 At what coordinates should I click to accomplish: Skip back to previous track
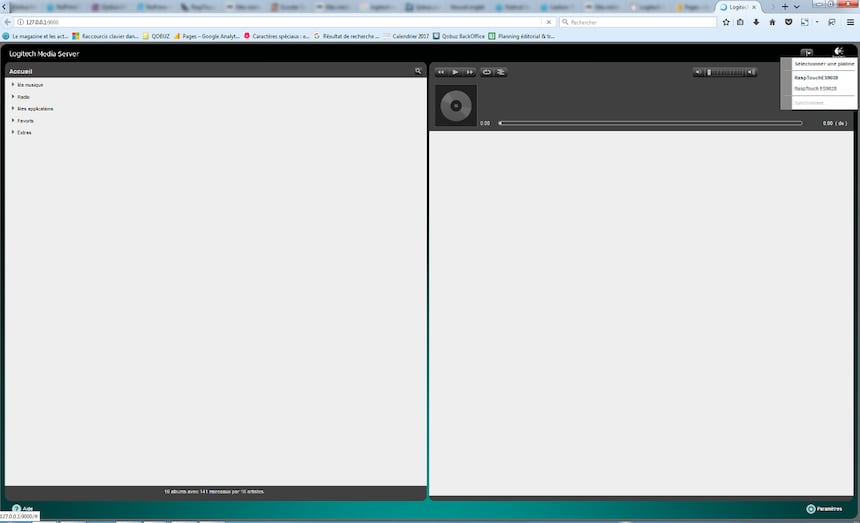pos(441,72)
